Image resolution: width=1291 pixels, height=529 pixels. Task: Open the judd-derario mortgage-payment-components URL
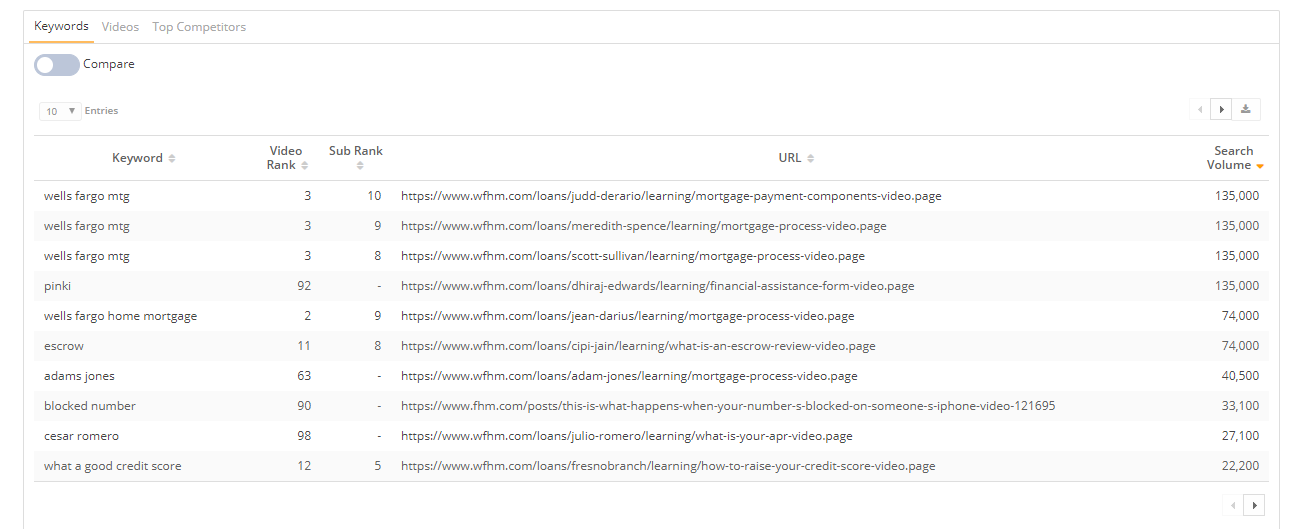[671, 196]
